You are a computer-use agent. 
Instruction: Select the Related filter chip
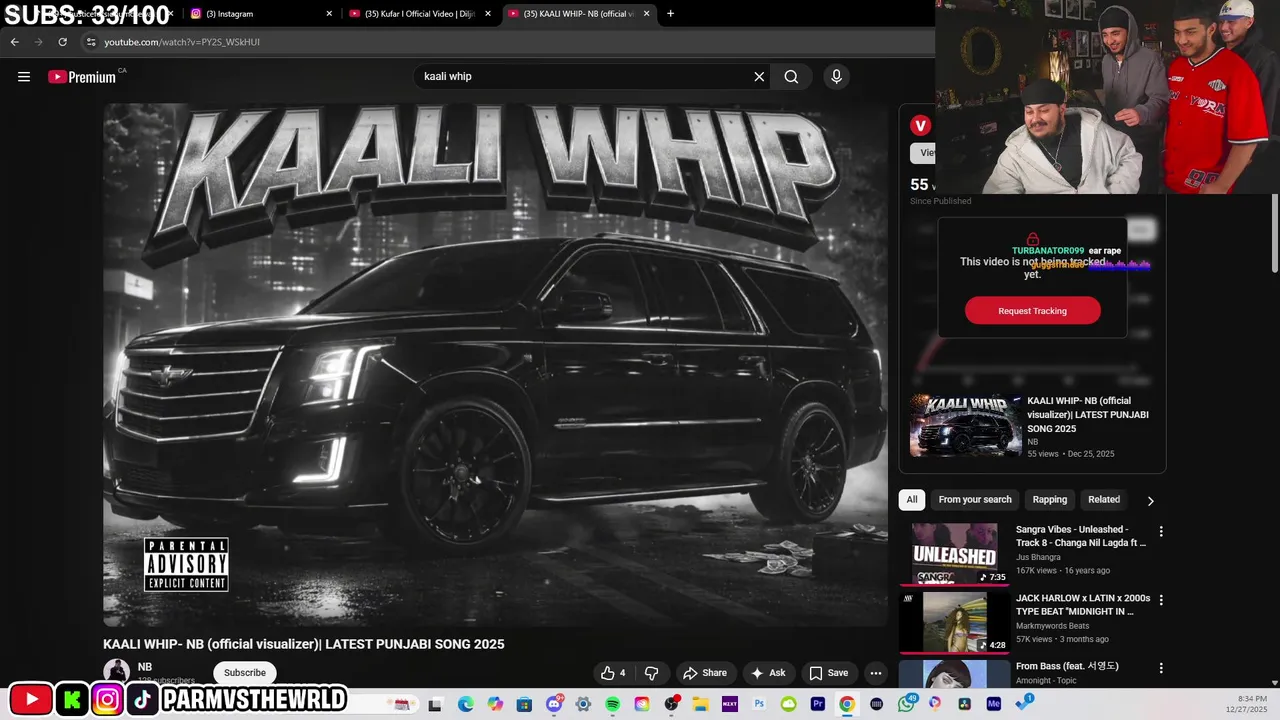(x=1104, y=500)
